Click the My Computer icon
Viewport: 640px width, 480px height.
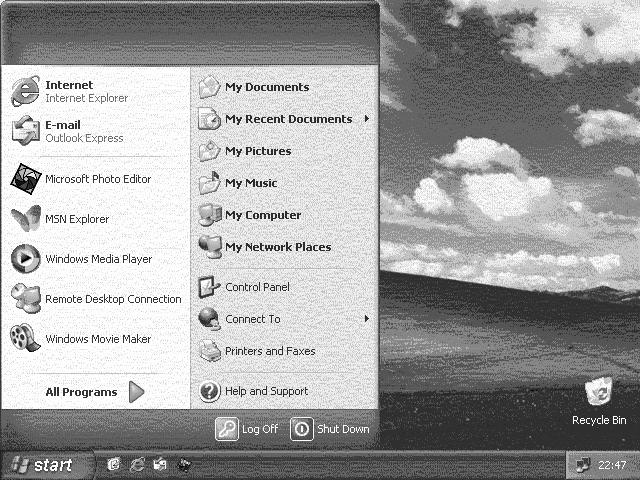click(209, 215)
